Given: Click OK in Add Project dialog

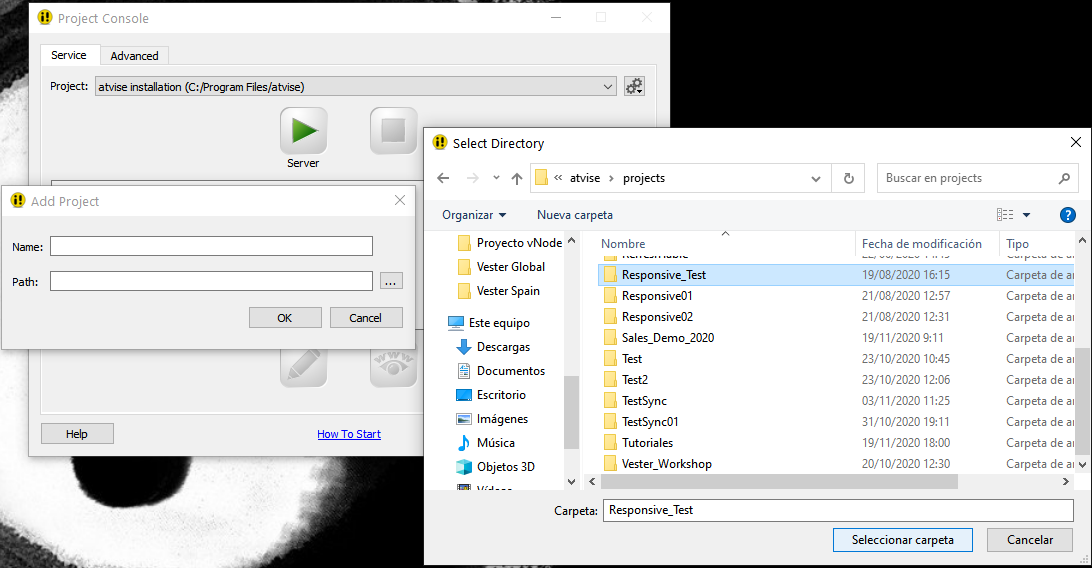Looking at the screenshot, I should [285, 318].
